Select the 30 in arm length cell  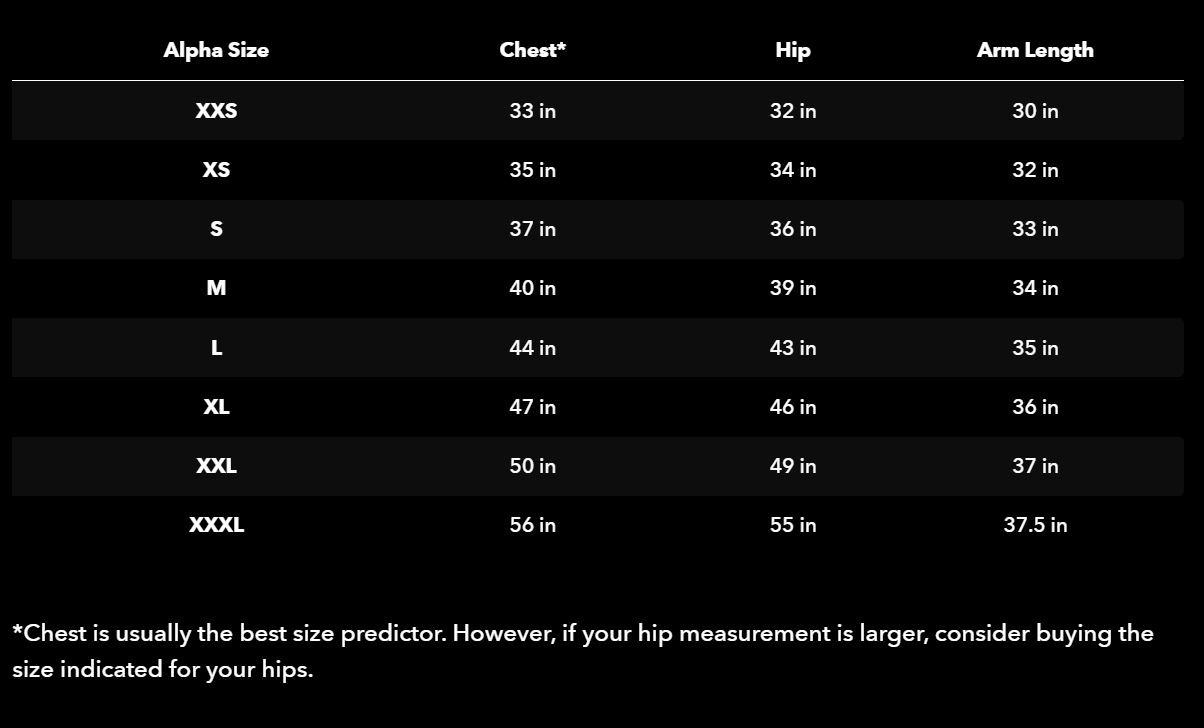pos(1035,111)
